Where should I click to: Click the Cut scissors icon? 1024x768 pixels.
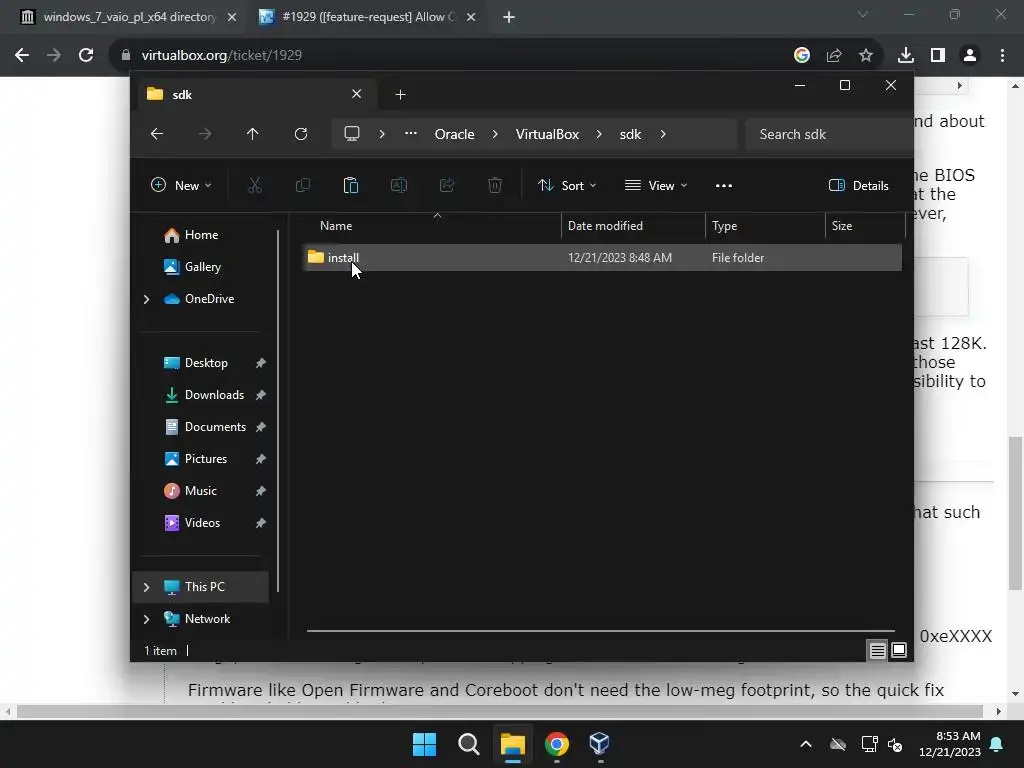point(255,185)
